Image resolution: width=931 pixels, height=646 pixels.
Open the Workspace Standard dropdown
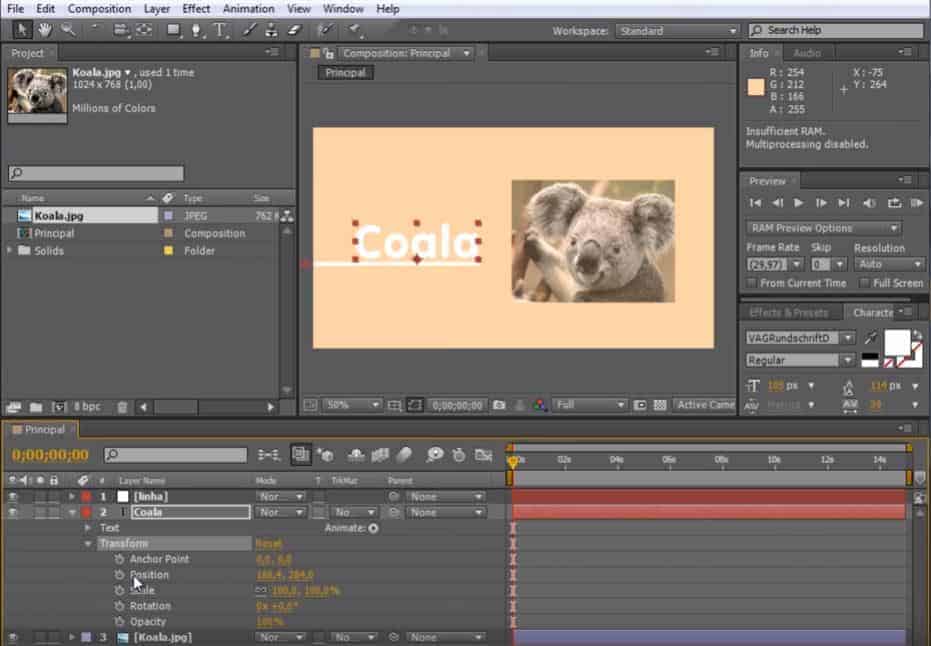pos(677,31)
